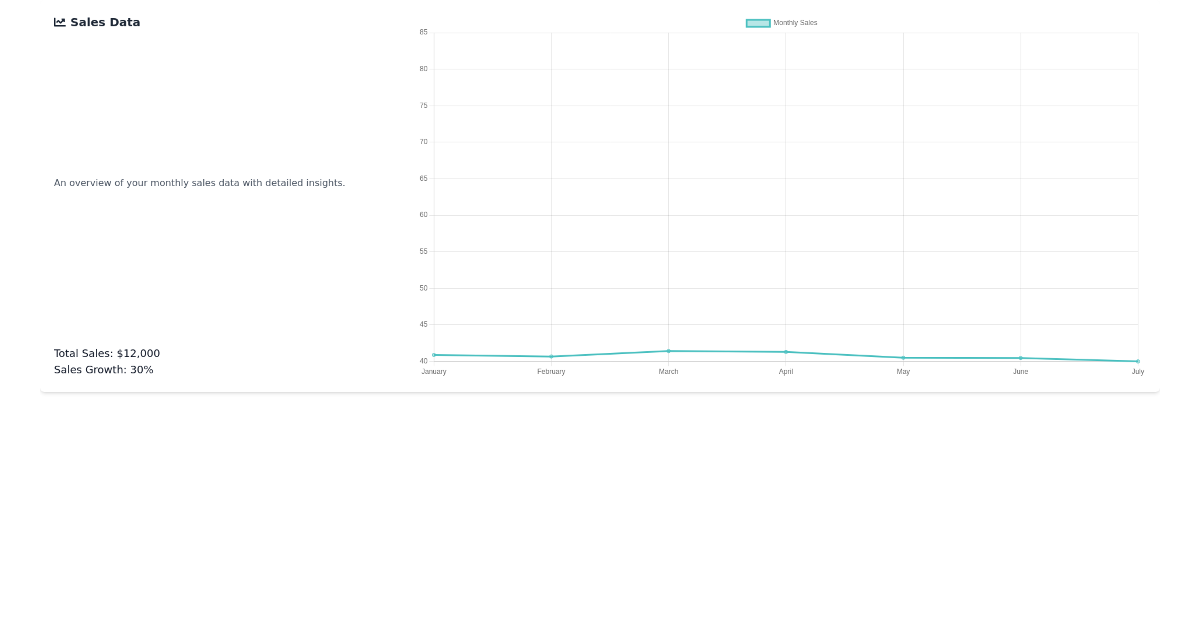The width and height of the screenshot is (1200, 630).
Task: Click the Sales Data heading text
Action: [105, 22]
